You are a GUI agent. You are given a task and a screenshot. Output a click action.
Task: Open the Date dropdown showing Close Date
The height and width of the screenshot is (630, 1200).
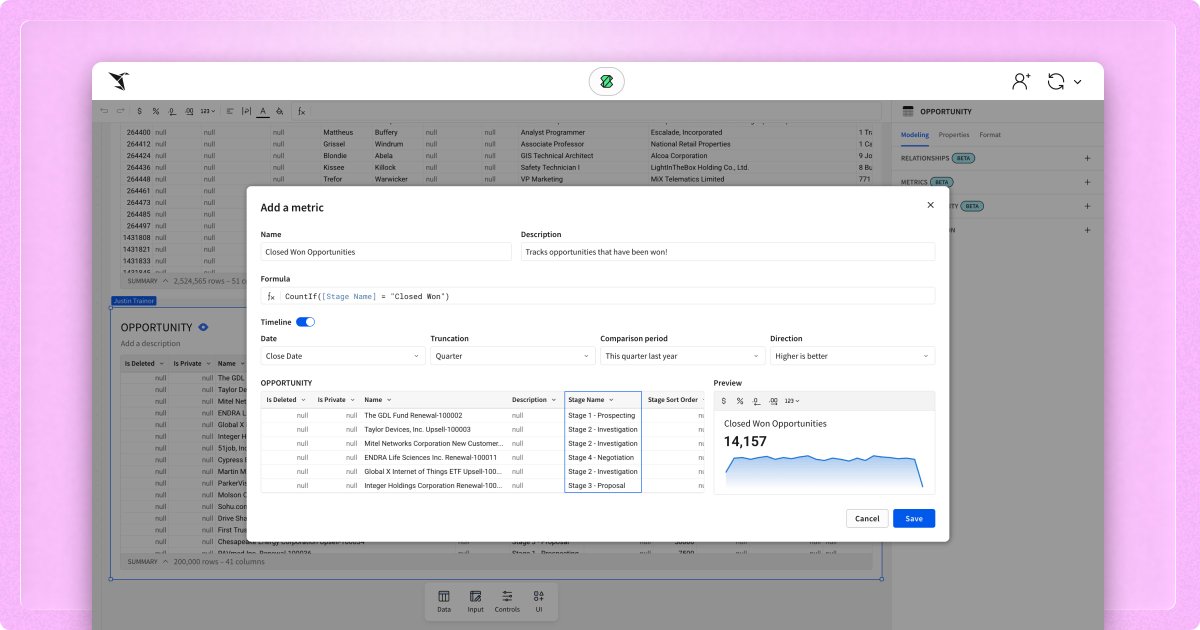click(x=343, y=356)
